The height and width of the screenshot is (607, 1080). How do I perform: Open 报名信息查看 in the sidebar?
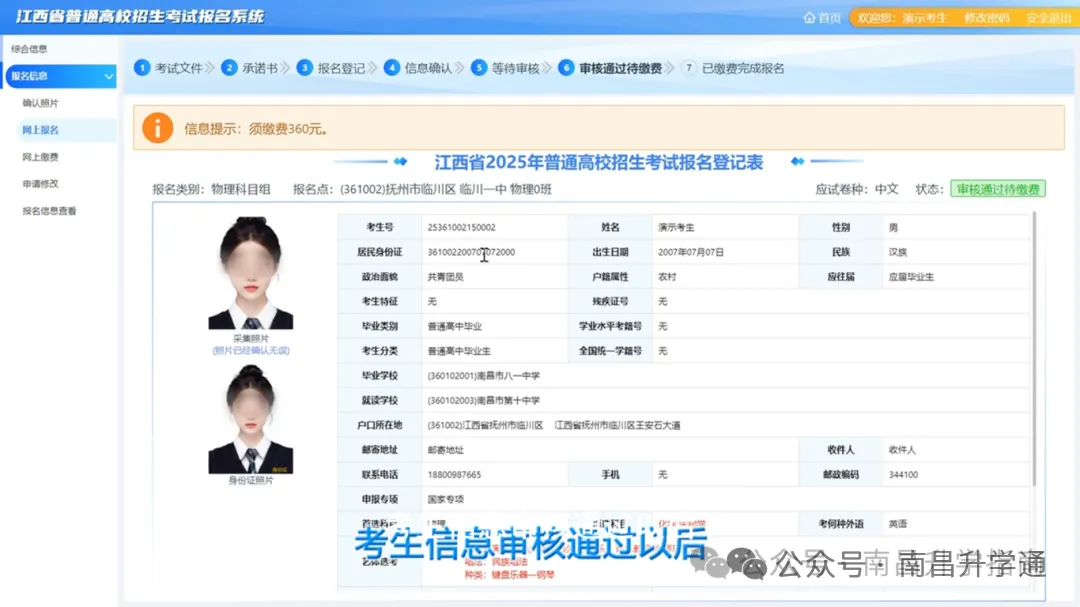(x=49, y=211)
